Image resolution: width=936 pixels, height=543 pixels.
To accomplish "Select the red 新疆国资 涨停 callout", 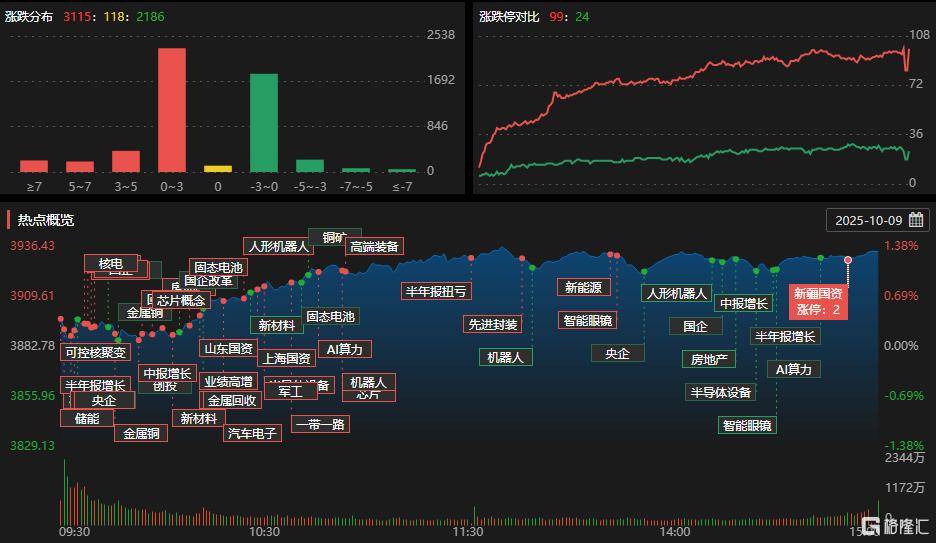I will [x=818, y=301].
